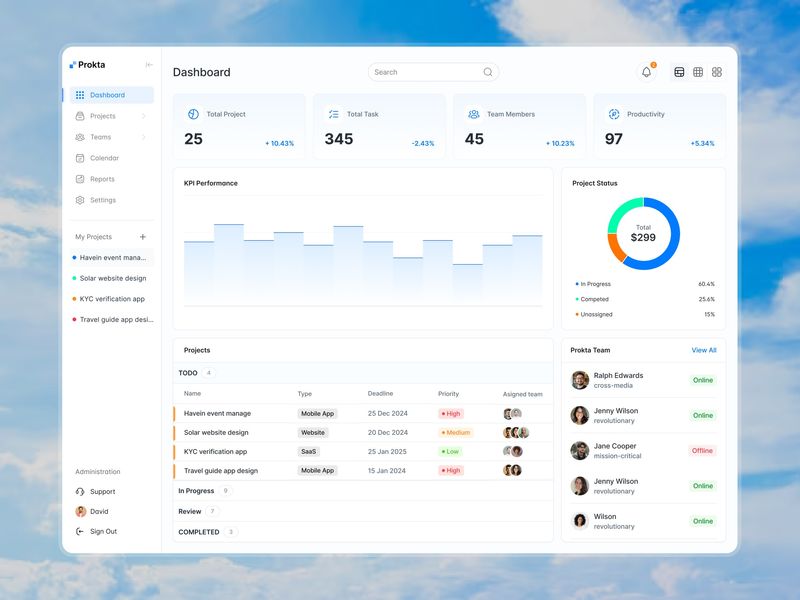Select Calendar in the sidebar
The image size is (800, 600).
point(103,157)
